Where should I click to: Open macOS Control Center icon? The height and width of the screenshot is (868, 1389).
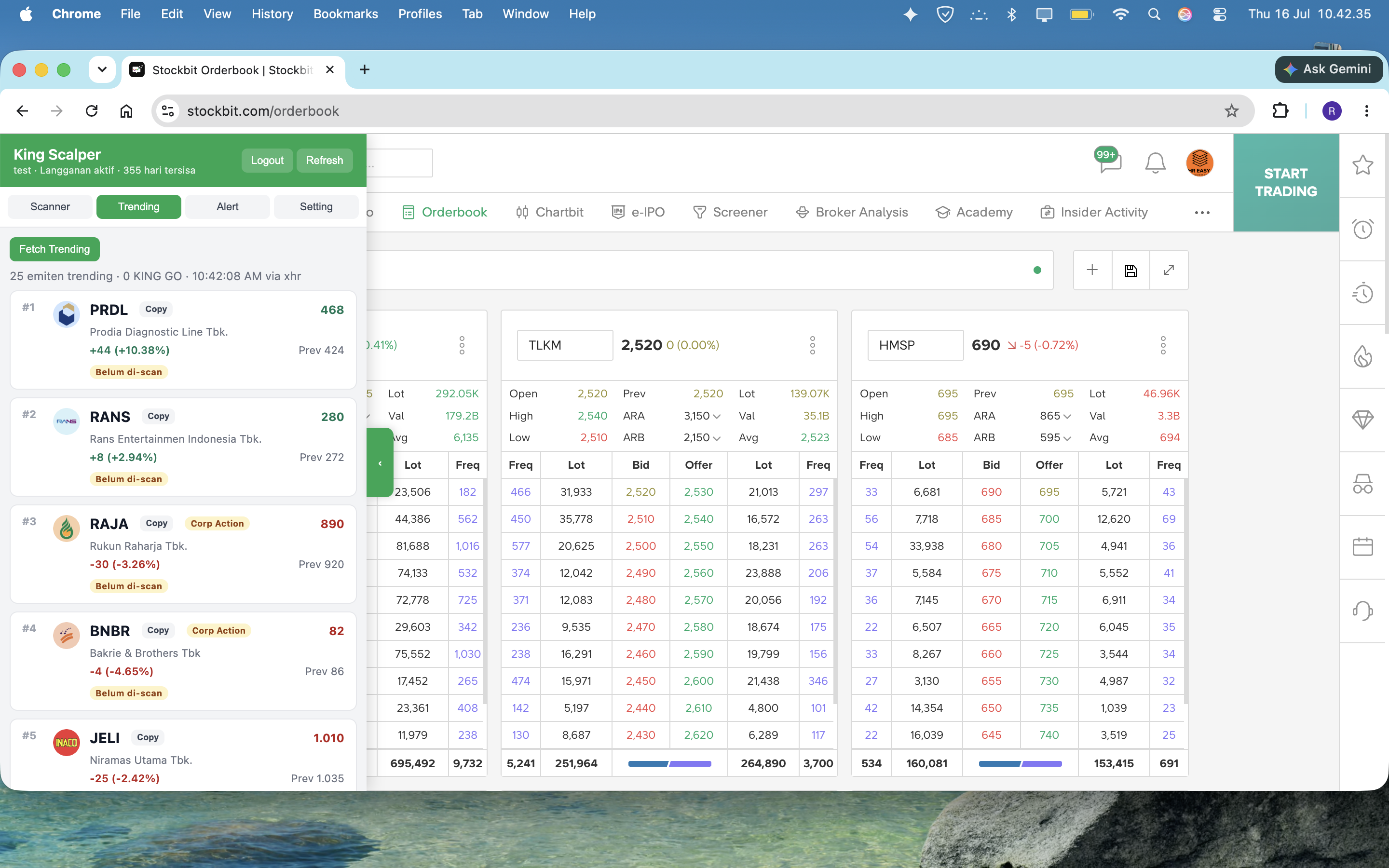coord(1220,14)
